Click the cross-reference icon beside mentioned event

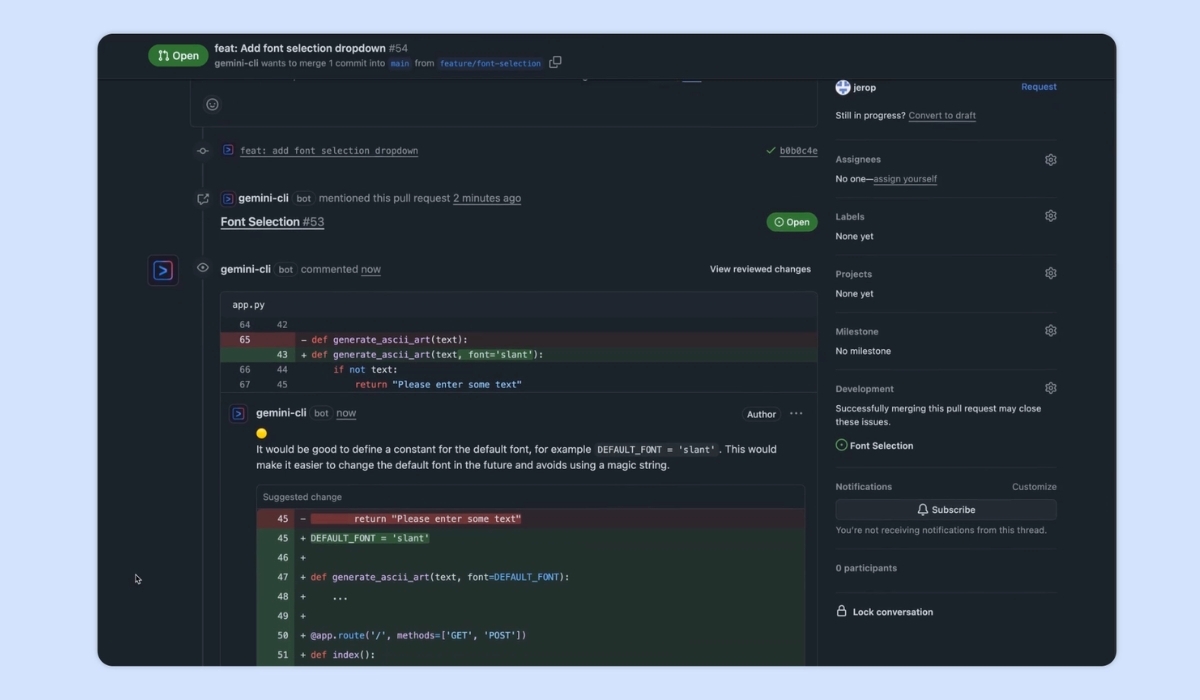click(203, 199)
